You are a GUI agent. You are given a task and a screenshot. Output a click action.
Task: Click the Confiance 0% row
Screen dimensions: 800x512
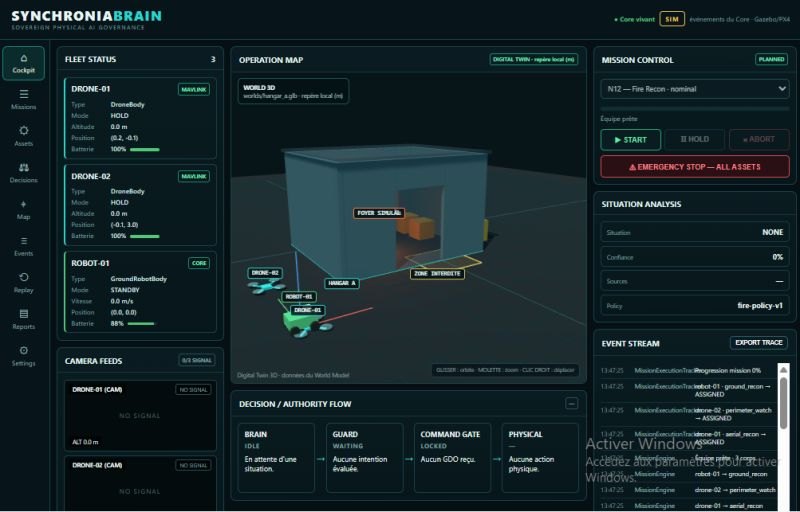(695, 257)
